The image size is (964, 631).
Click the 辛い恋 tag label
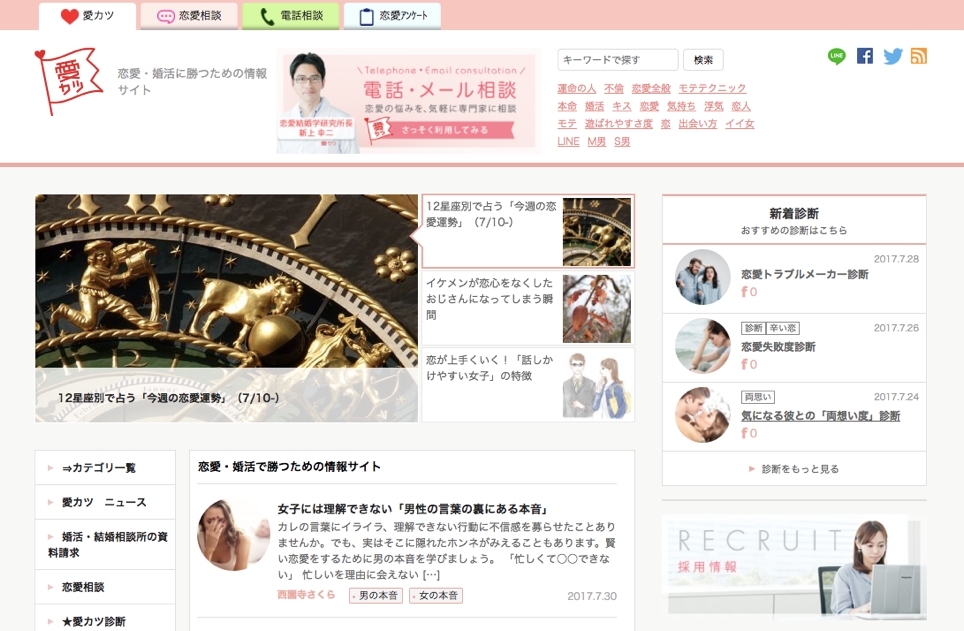click(x=783, y=328)
